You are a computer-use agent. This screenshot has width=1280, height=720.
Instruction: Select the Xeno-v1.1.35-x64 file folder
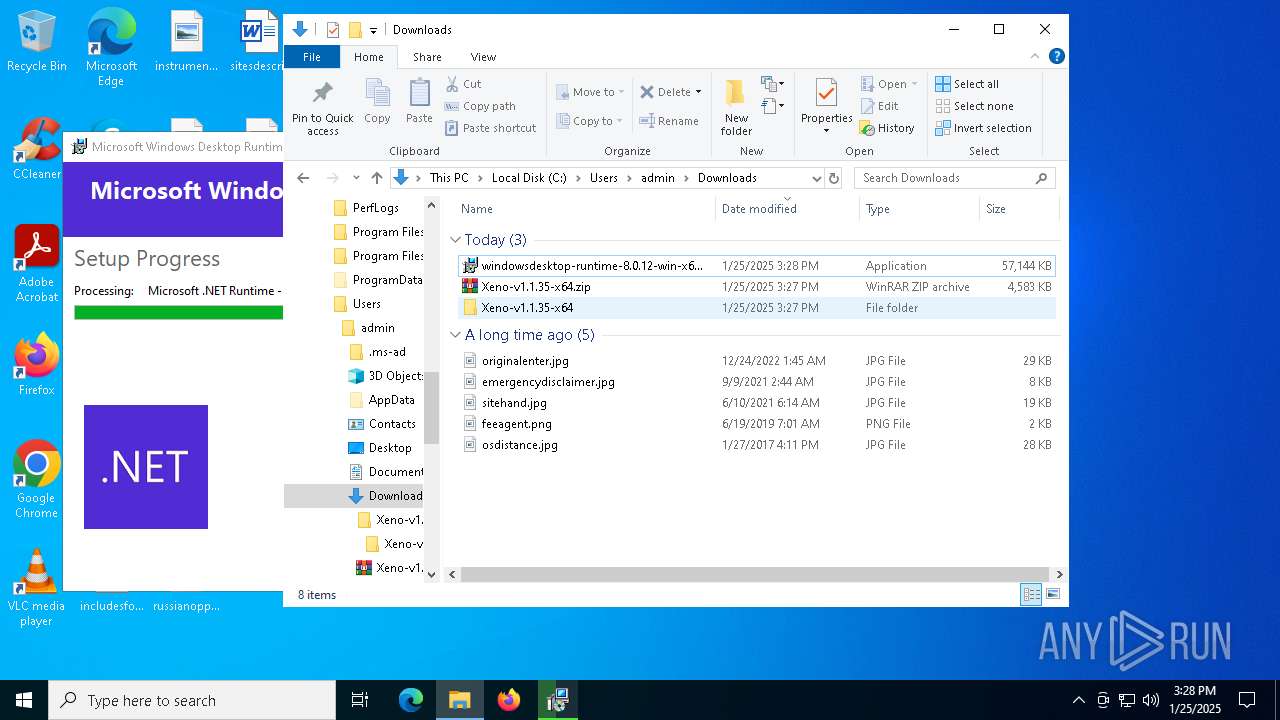[756, 308]
